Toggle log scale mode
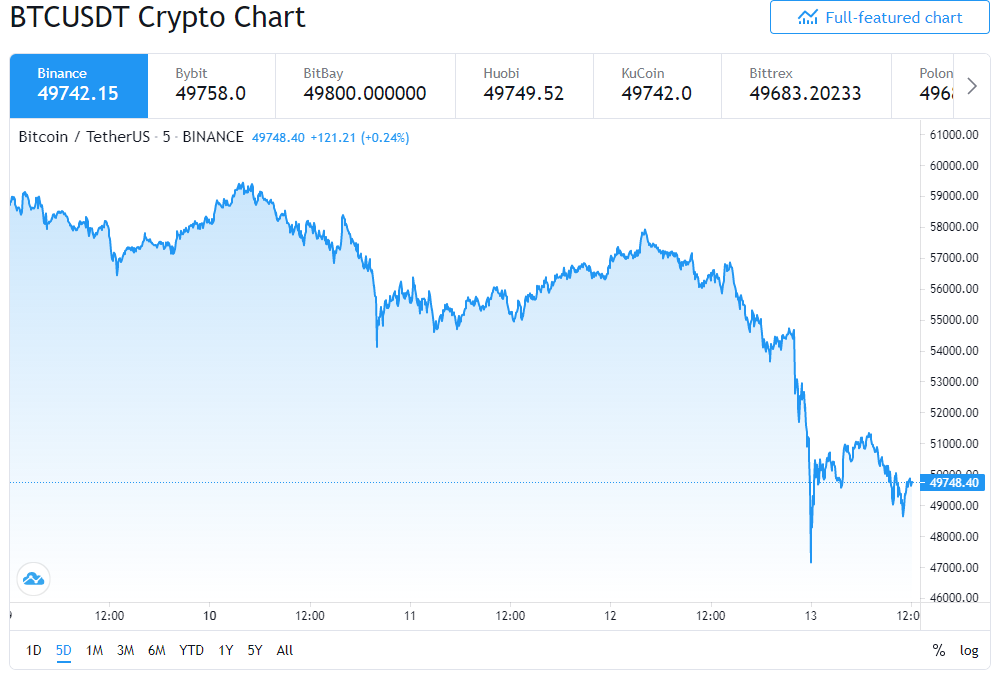Viewport: 1002px width, 677px height. 969,650
